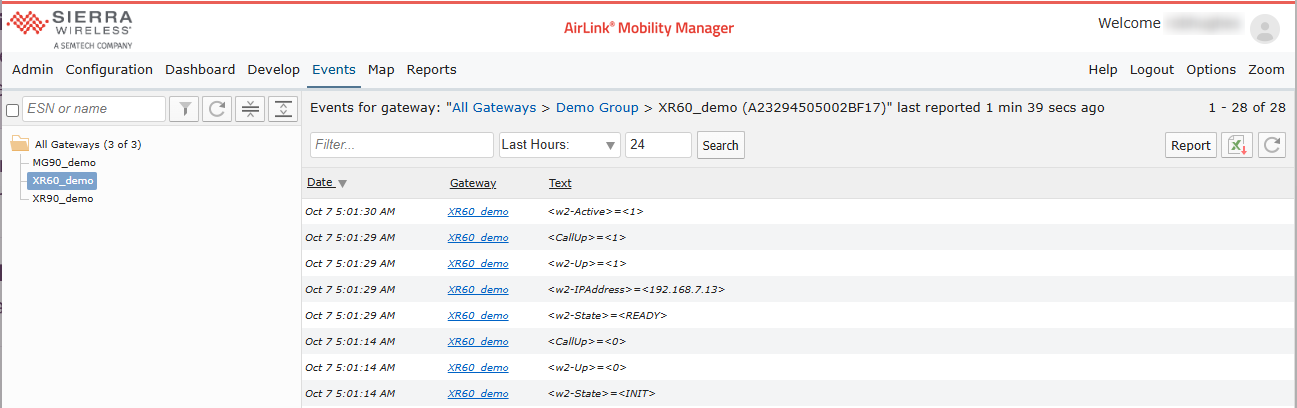1297x408 pixels.
Task: Sort events by Date column
Action: click(x=320, y=183)
